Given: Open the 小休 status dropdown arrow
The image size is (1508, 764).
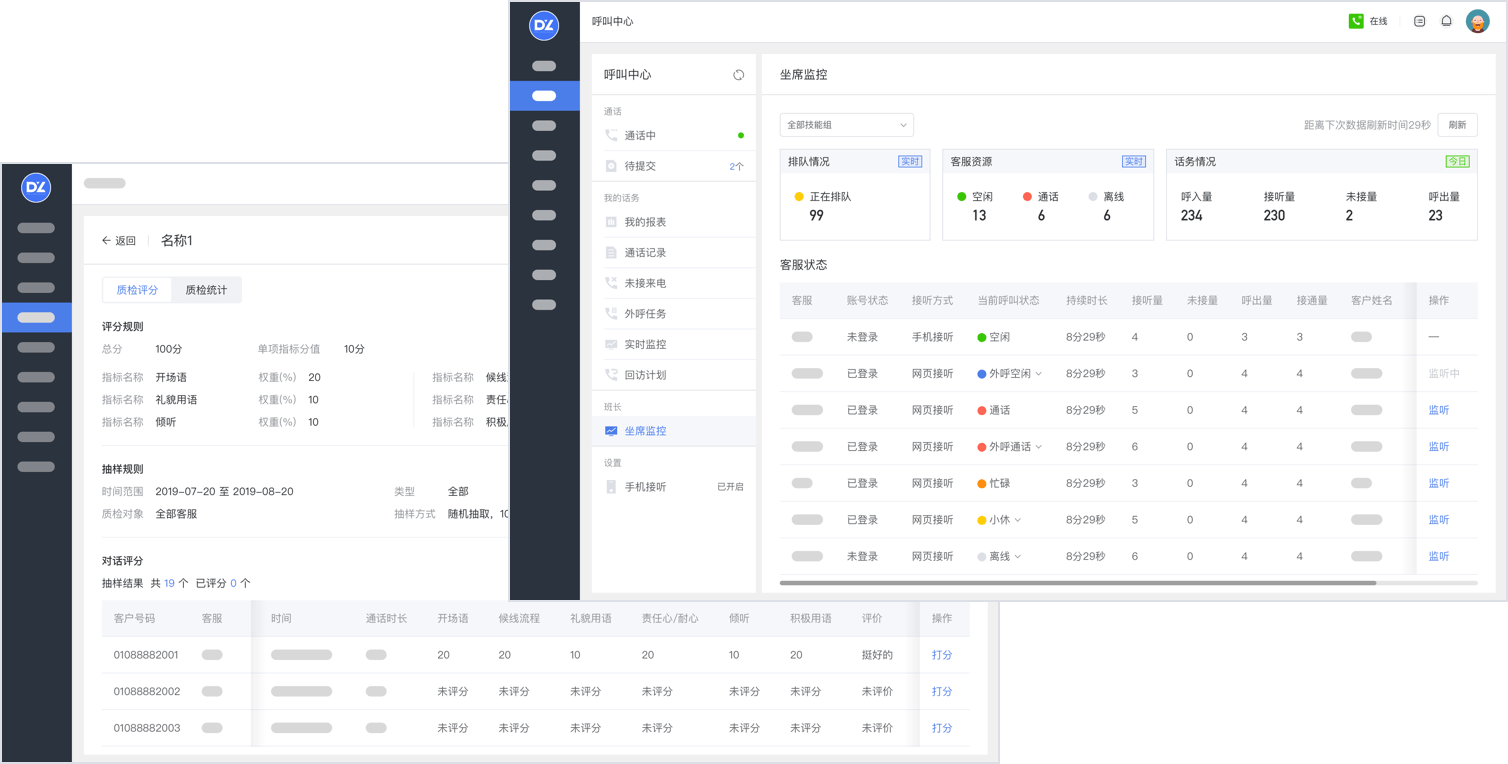Looking at the screenshot, I should (x=1017, y=520).
